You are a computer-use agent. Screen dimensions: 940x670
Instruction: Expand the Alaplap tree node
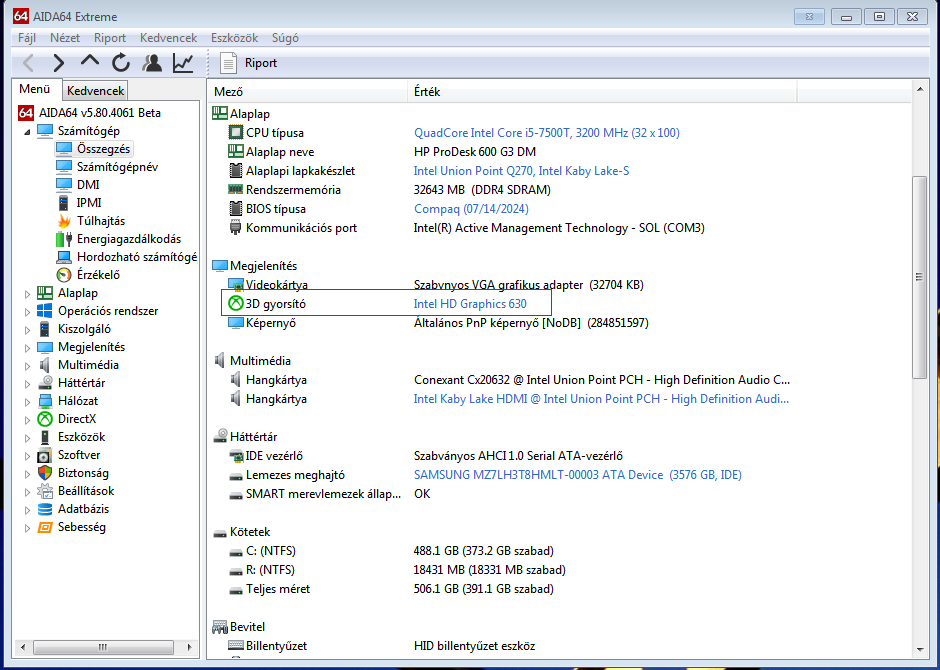click(27, 294)
